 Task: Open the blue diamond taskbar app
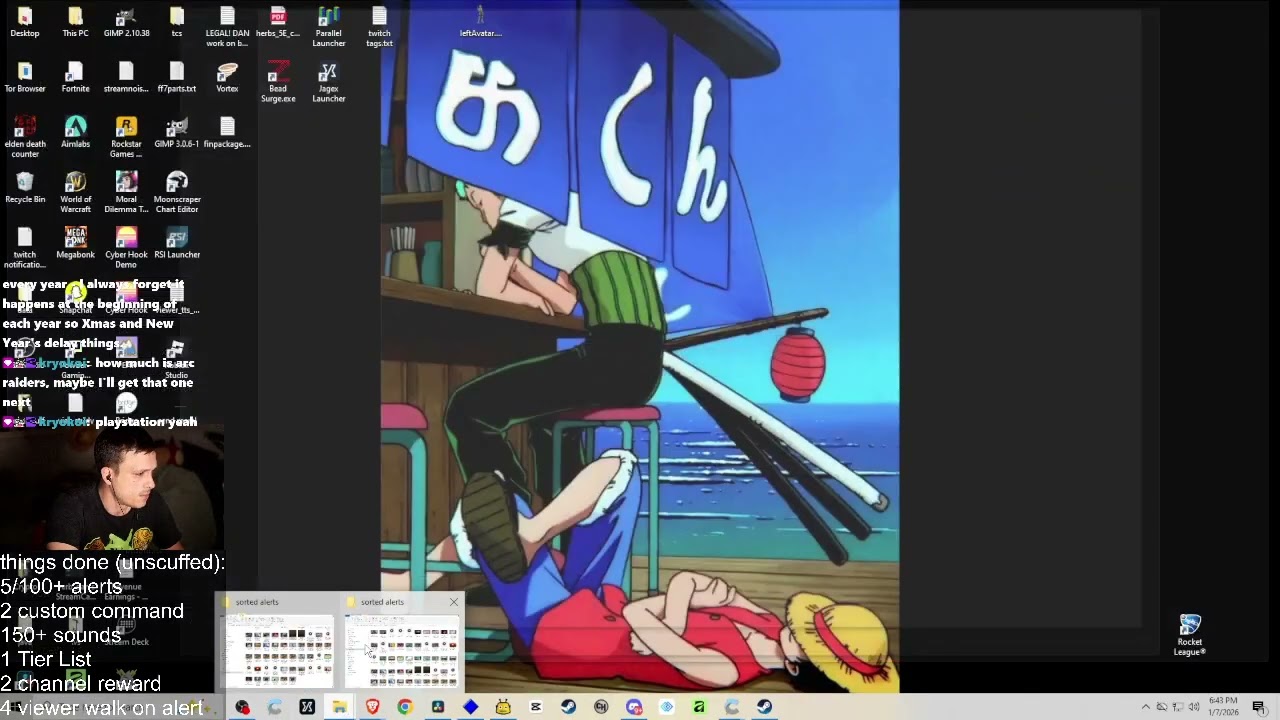(470, 707)
